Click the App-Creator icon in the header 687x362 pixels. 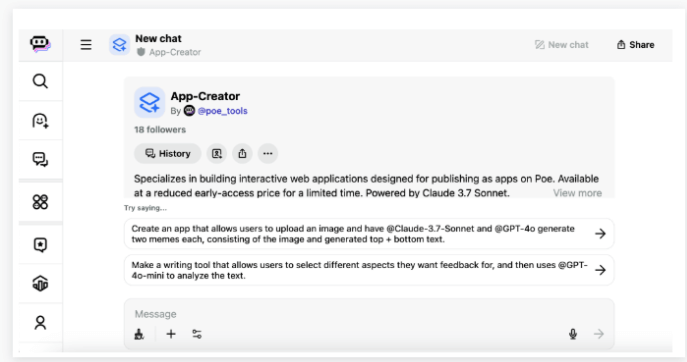[x=119, y=45]
